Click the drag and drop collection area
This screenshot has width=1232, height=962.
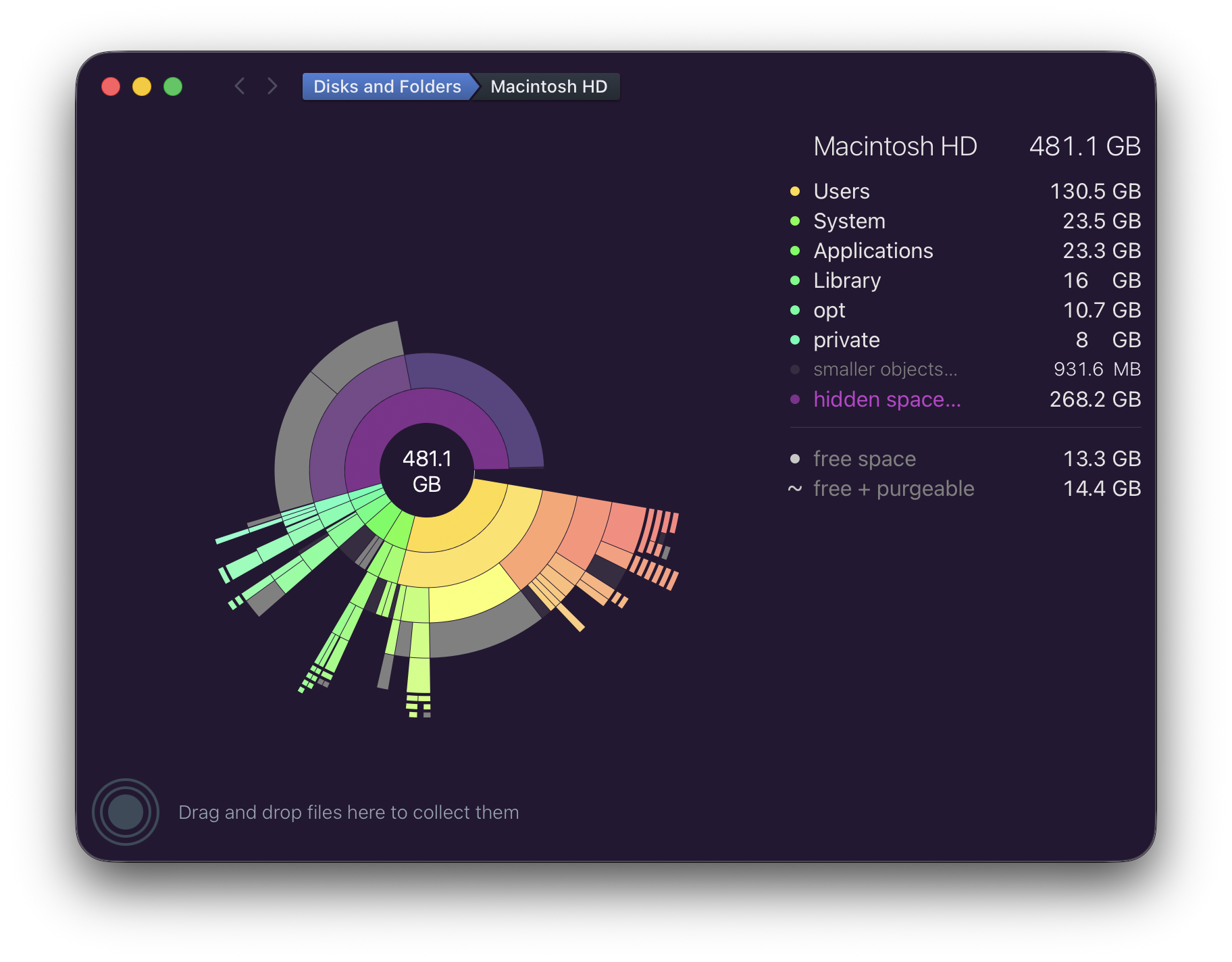pos(348,811)
